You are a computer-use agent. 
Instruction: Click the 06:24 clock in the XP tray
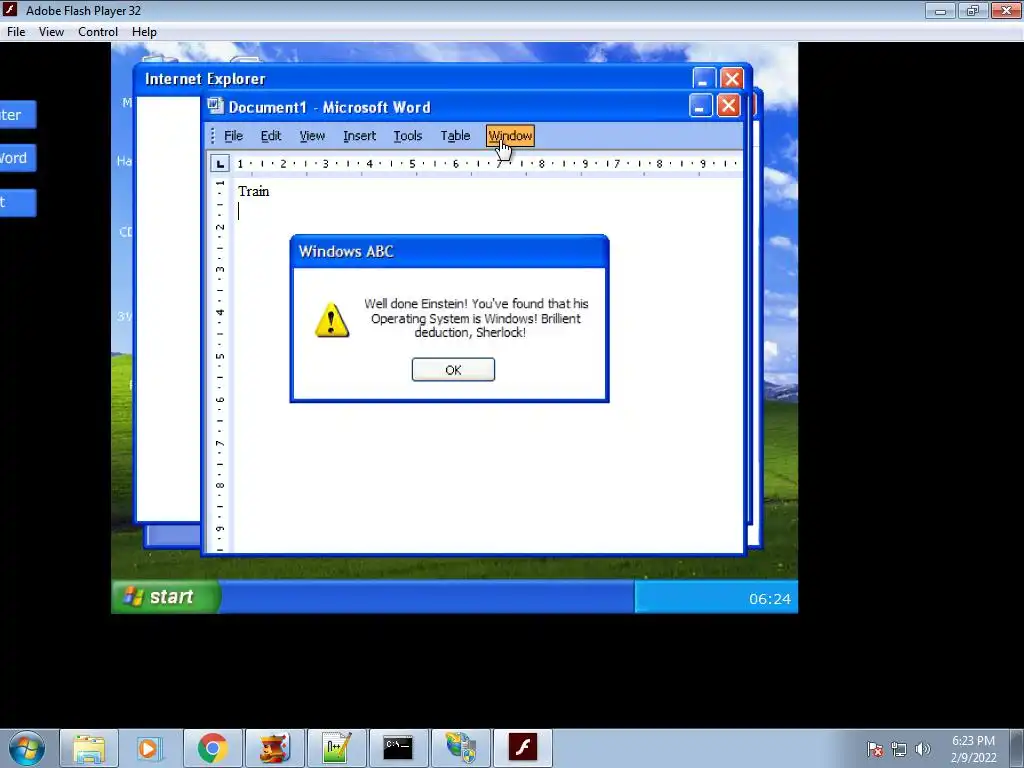[x=769, y=599]
